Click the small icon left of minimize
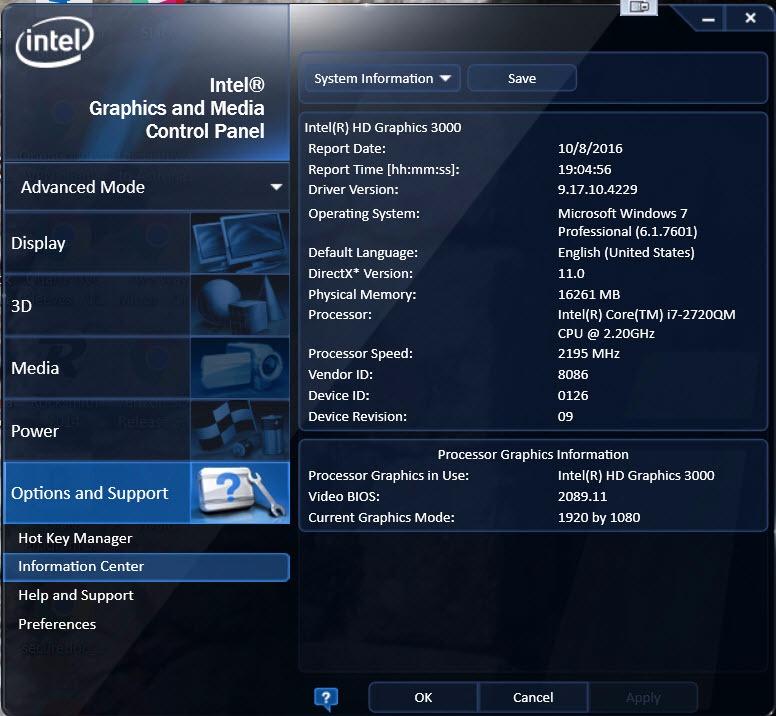This screenshot has width=776, height=716. coord(638,8)
